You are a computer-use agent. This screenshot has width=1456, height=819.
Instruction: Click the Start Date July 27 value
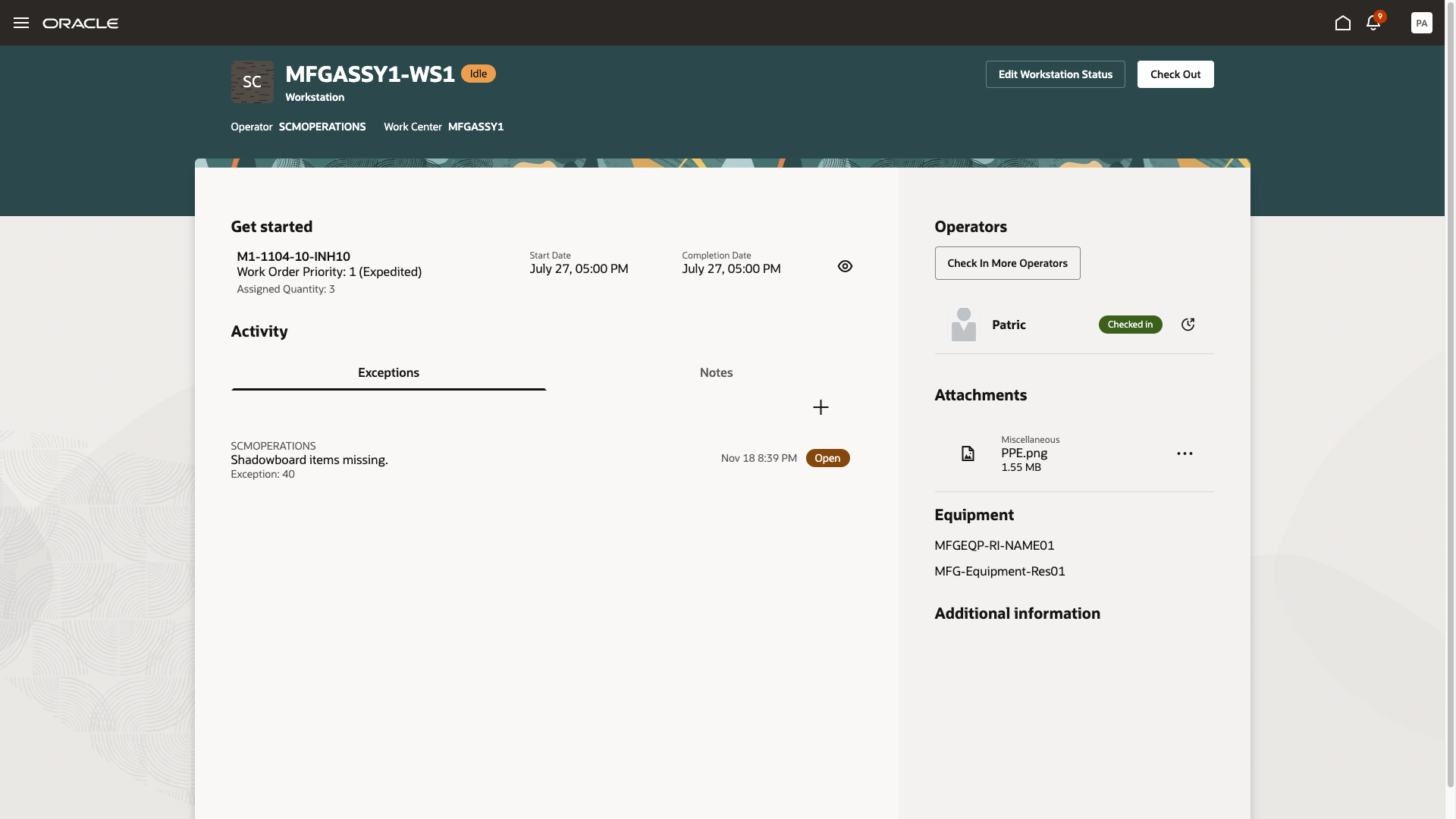(579, 268)
